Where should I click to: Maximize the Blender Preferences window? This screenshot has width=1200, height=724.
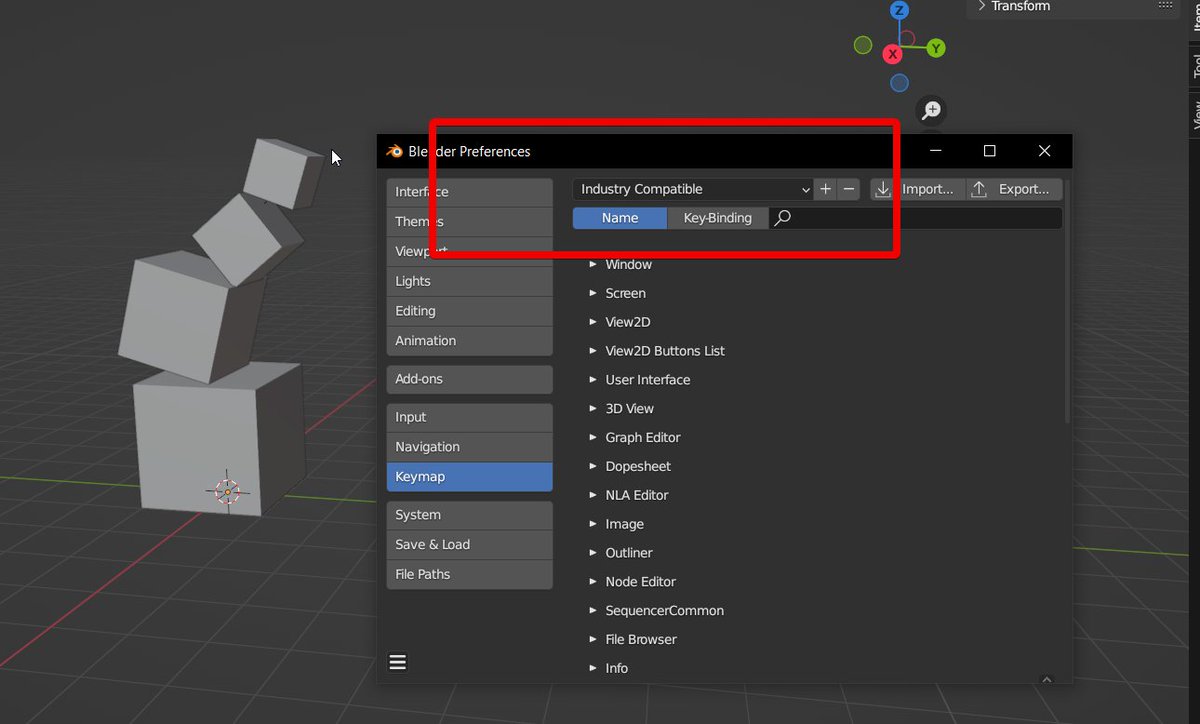tap(989, 151)
